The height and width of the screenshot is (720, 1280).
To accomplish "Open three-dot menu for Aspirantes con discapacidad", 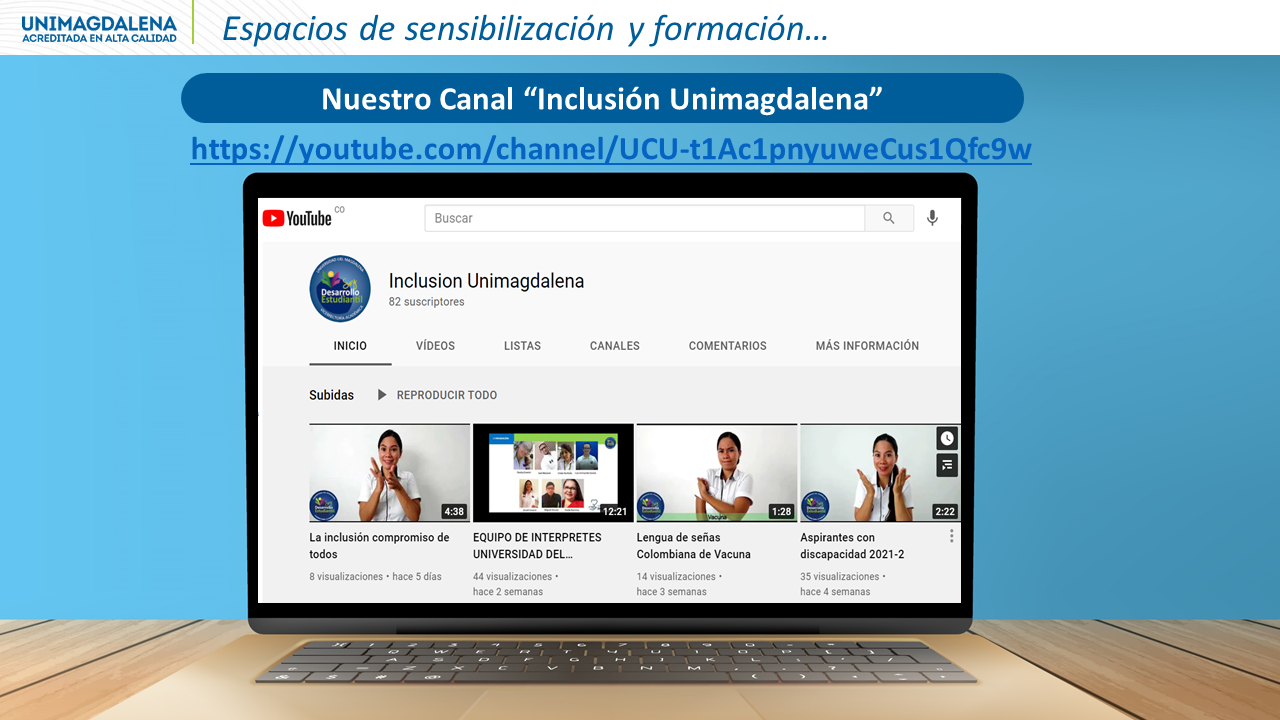I will pos(951,536).
